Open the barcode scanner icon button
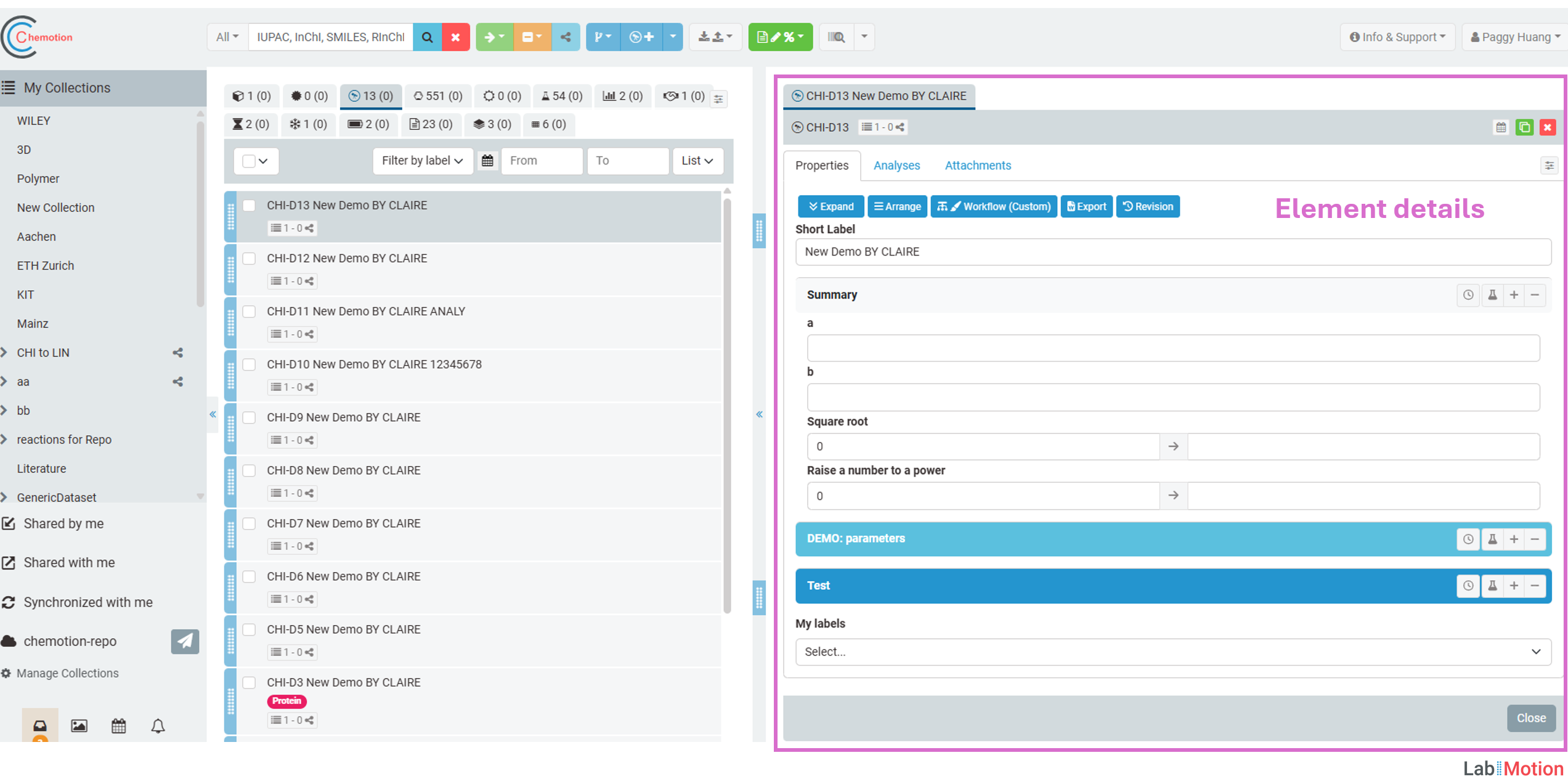This screenshot has height=782, width=1568. [x=836, y=37]
